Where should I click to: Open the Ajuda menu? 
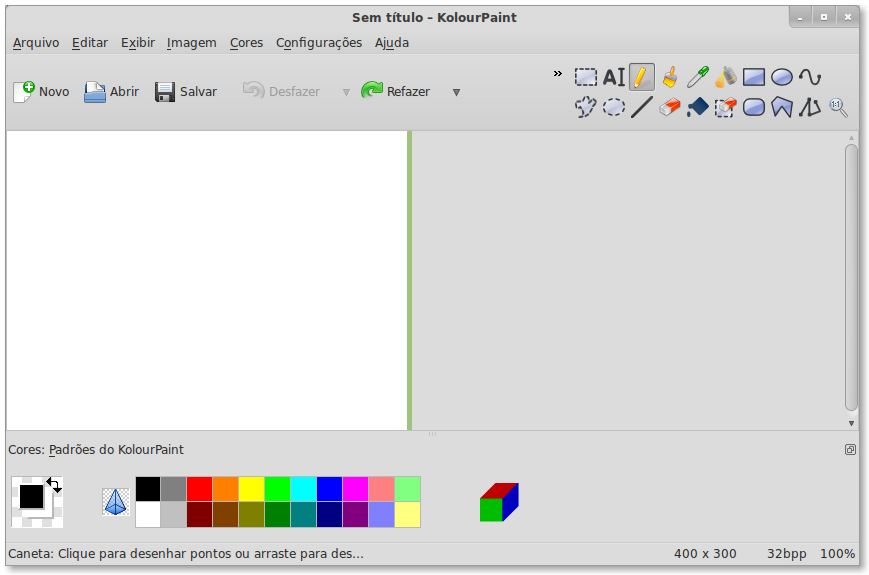(x=392, y=43)
